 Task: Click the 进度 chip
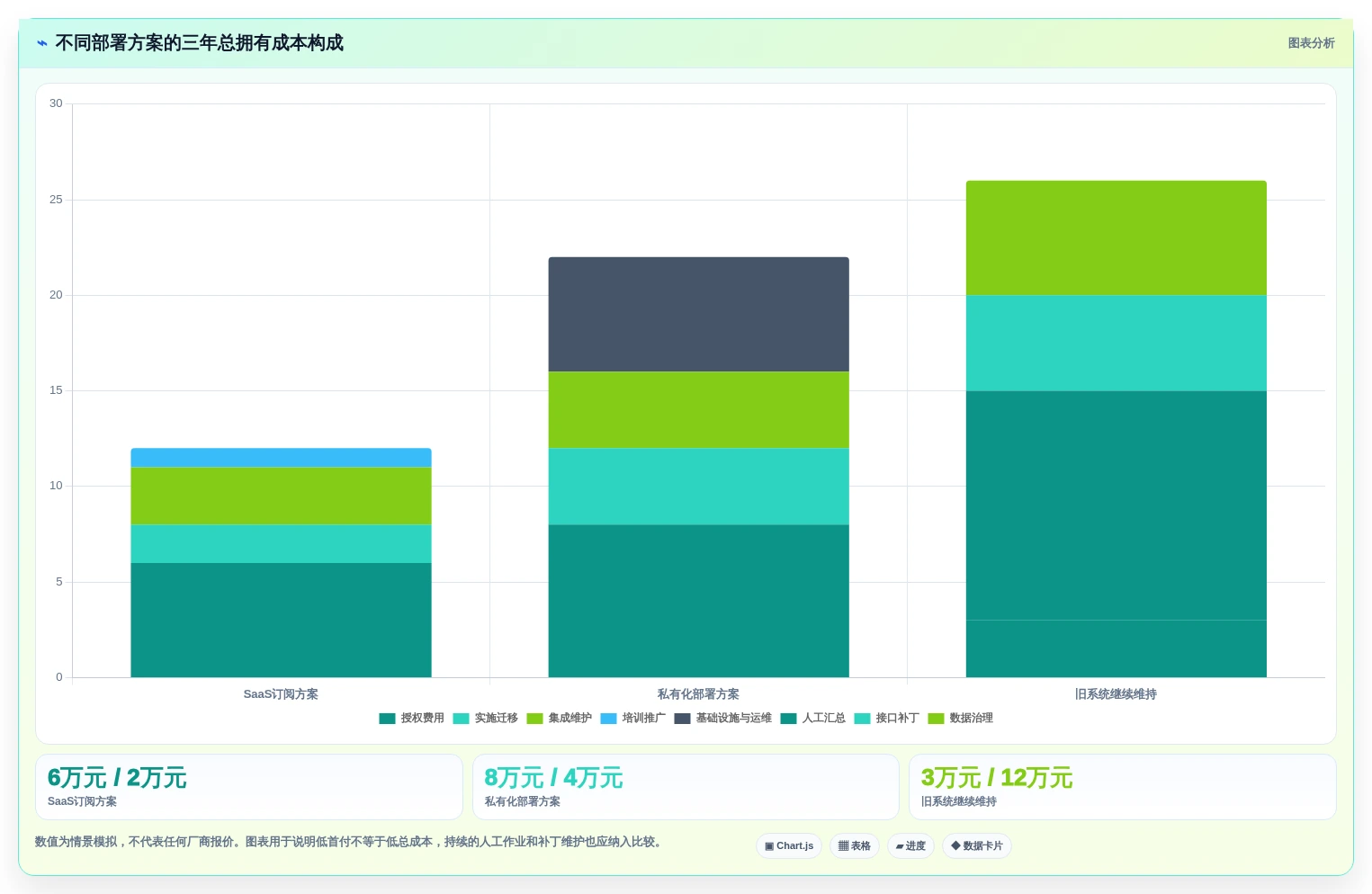pyautogui.click(x=910, y=846)
